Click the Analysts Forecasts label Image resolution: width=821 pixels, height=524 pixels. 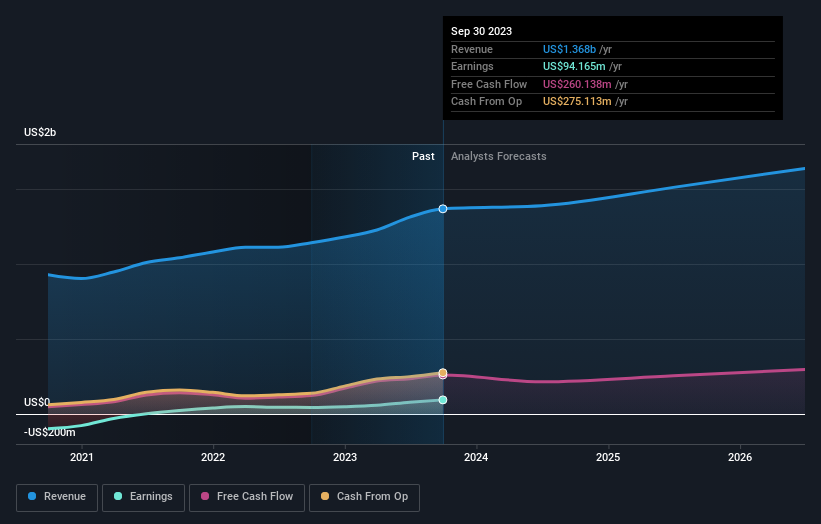coord(498,157)
